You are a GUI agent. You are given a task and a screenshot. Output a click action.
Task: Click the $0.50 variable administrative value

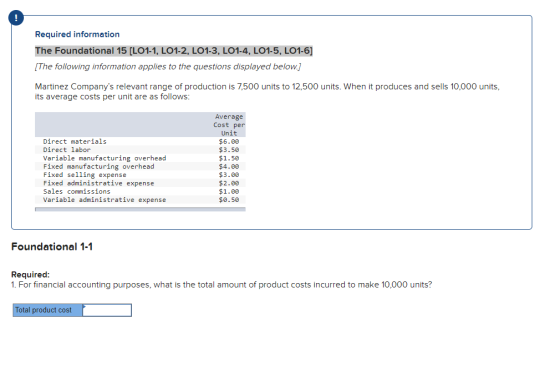coord(229,200)
